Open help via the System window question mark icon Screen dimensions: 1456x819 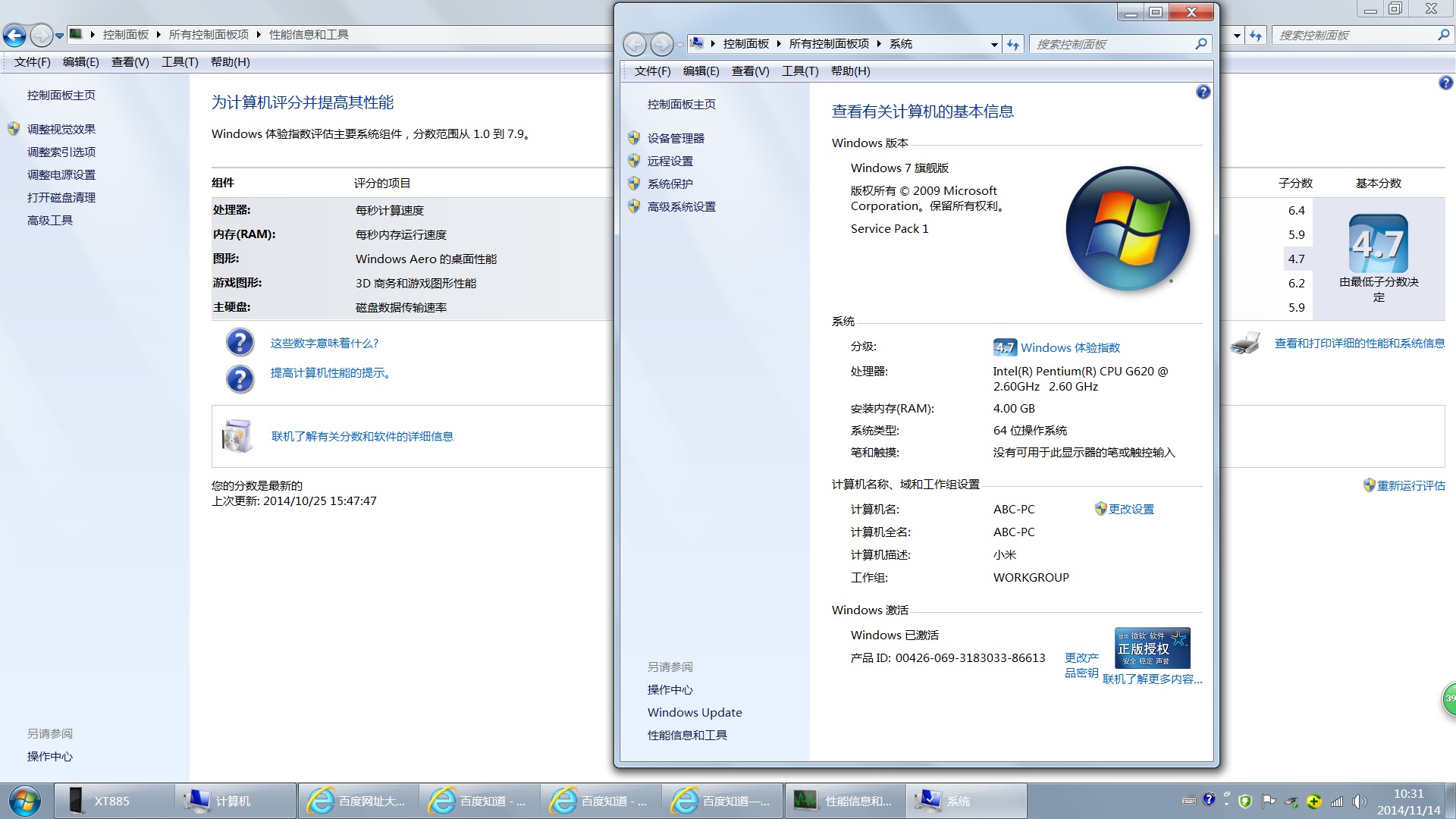(1203, 93)
